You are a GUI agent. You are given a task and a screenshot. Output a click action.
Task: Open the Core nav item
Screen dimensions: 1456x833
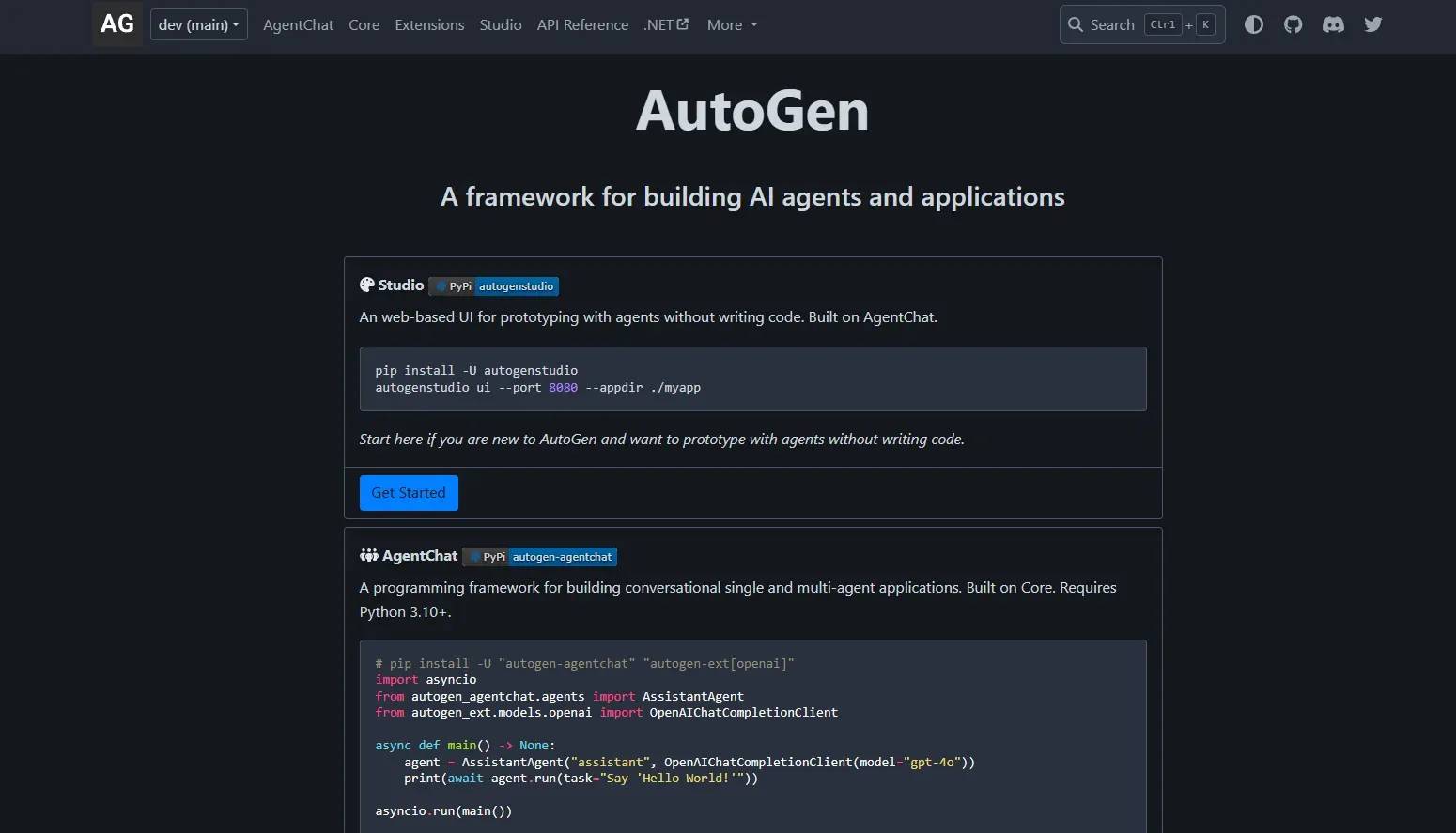point(364,25)
